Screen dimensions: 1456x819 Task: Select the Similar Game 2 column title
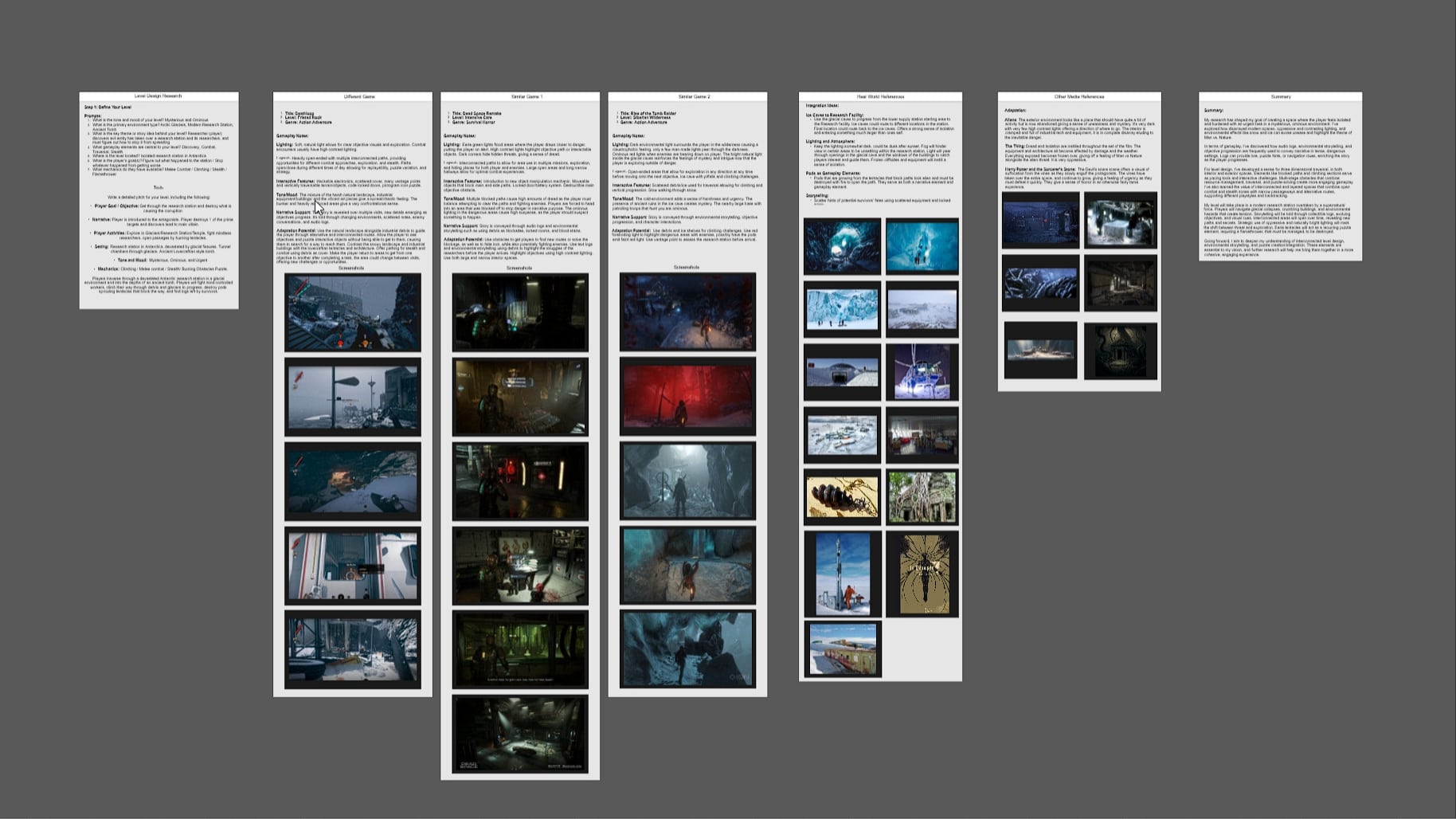point(694,96)
